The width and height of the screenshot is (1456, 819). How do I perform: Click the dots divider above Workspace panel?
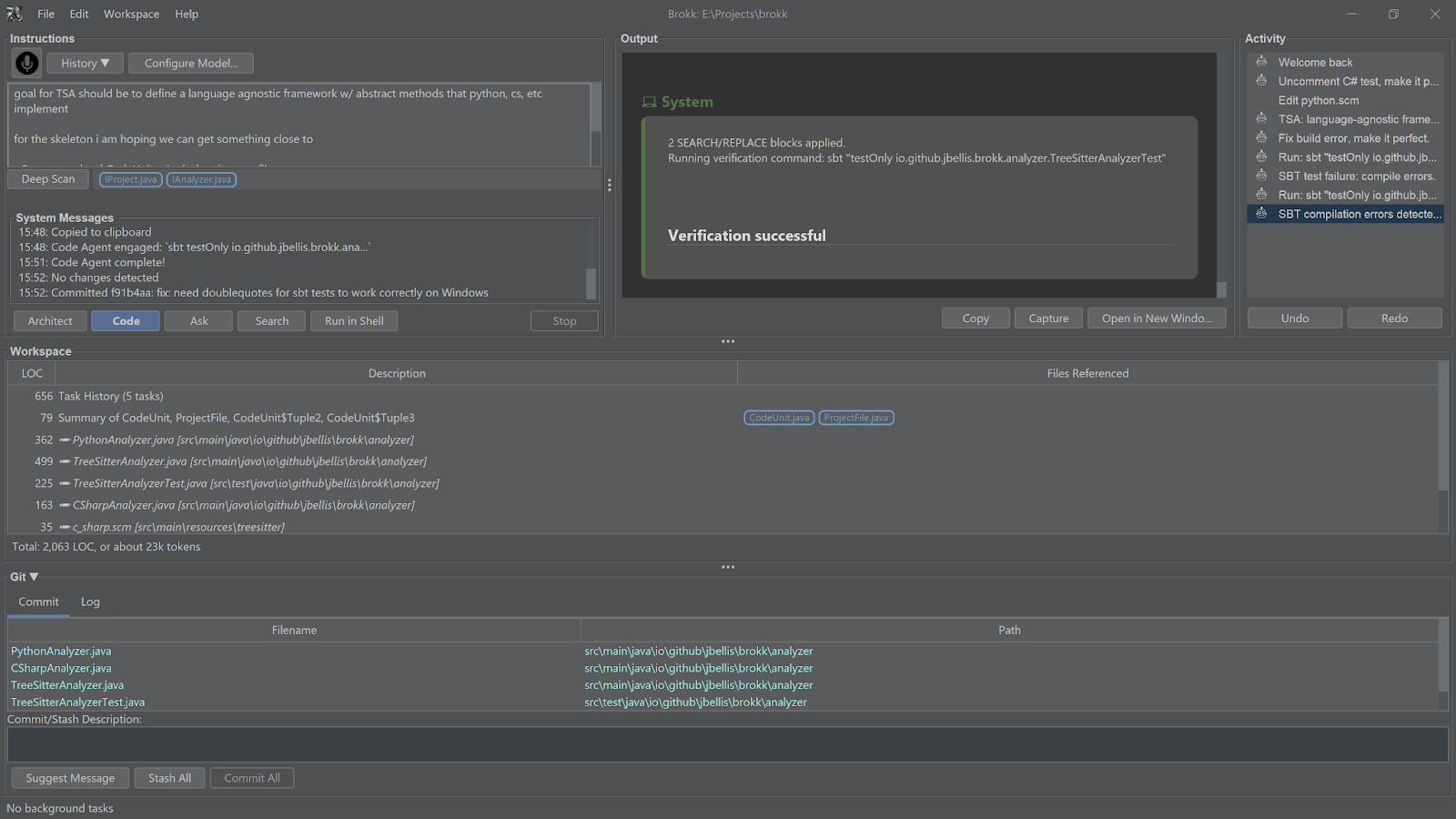[x=728, y=341]
